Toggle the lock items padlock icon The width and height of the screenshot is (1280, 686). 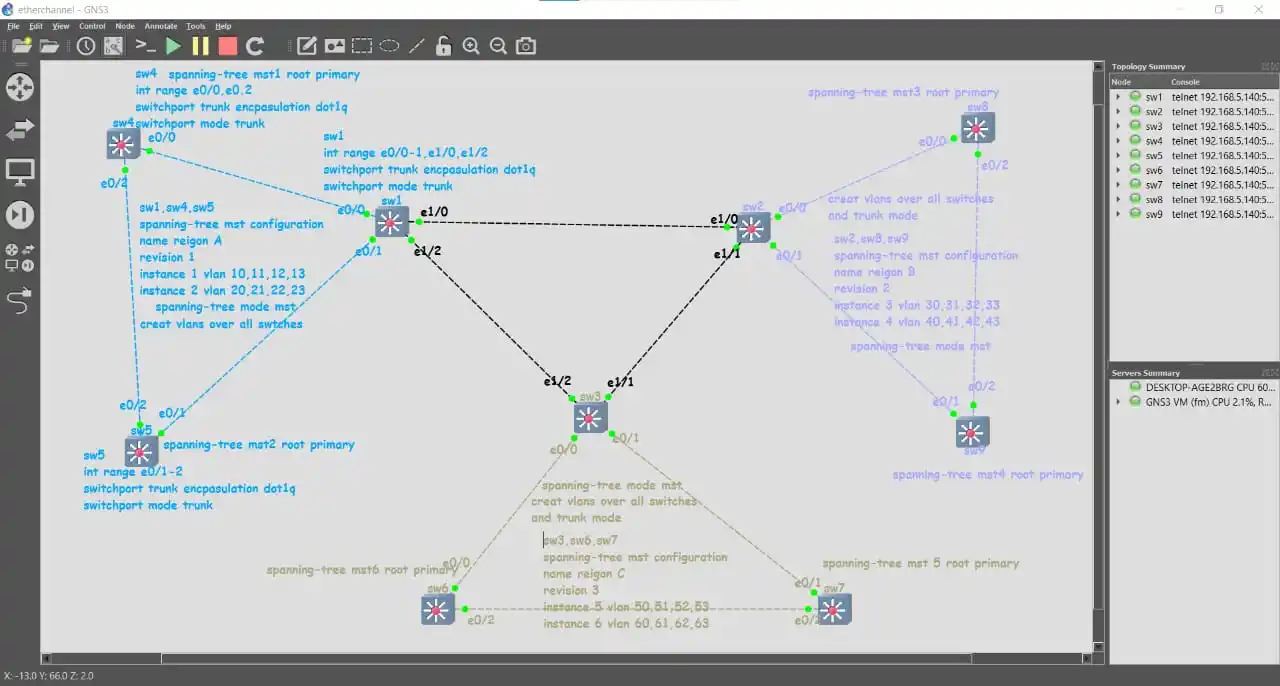(443, 46)
